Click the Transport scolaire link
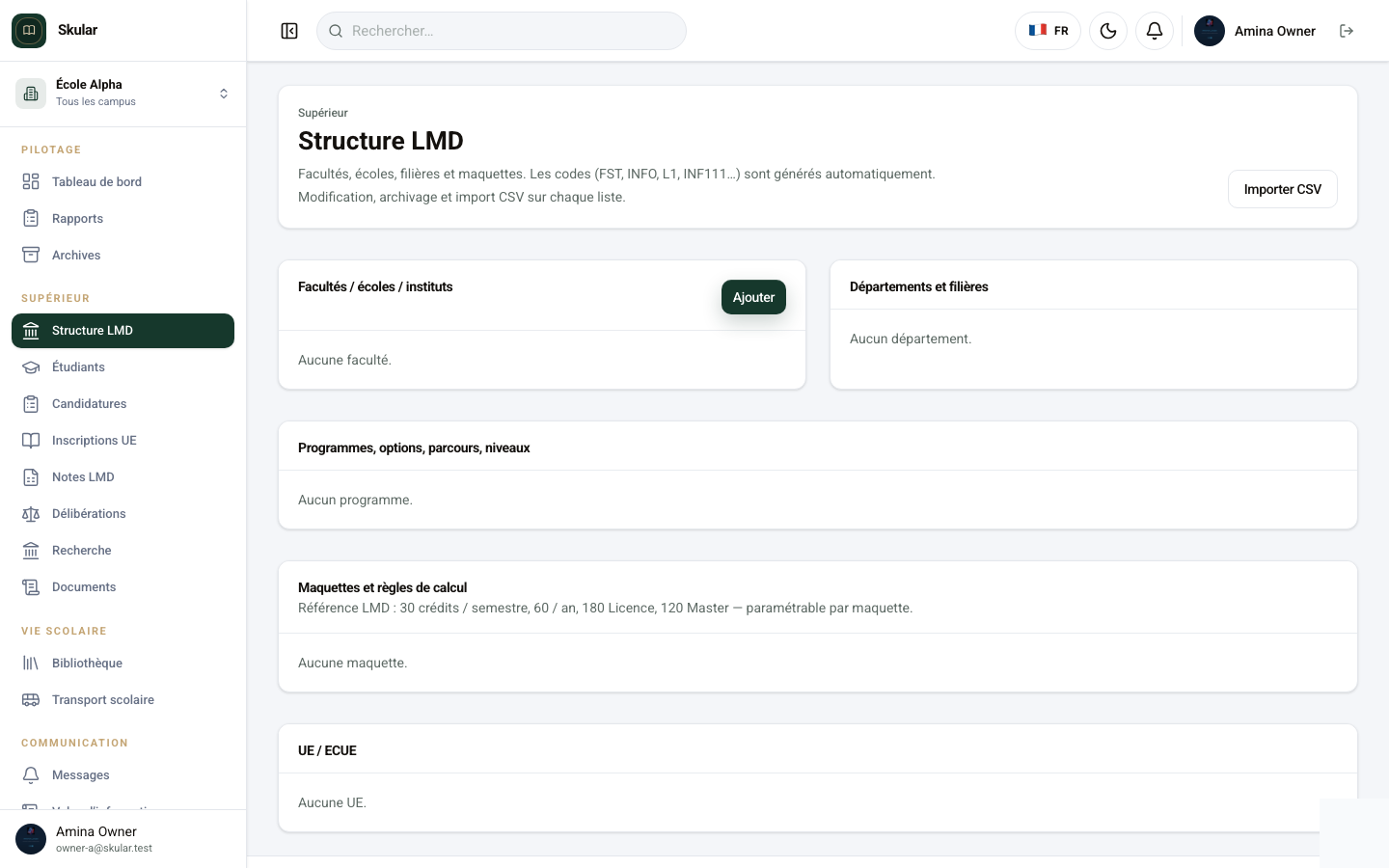The width and height of the screenshot is (1389, 868). (123, 699)
